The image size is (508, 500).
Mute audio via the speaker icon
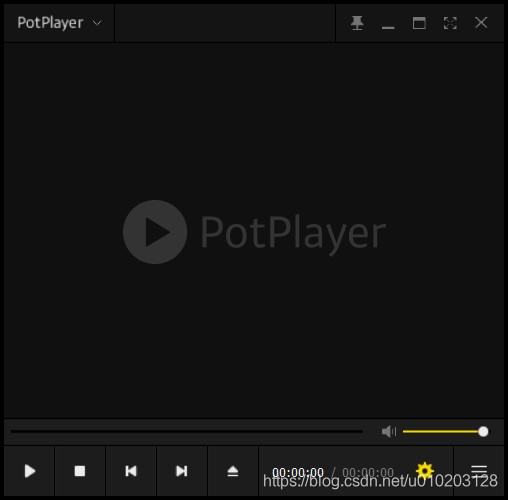(x=389, y=431)
